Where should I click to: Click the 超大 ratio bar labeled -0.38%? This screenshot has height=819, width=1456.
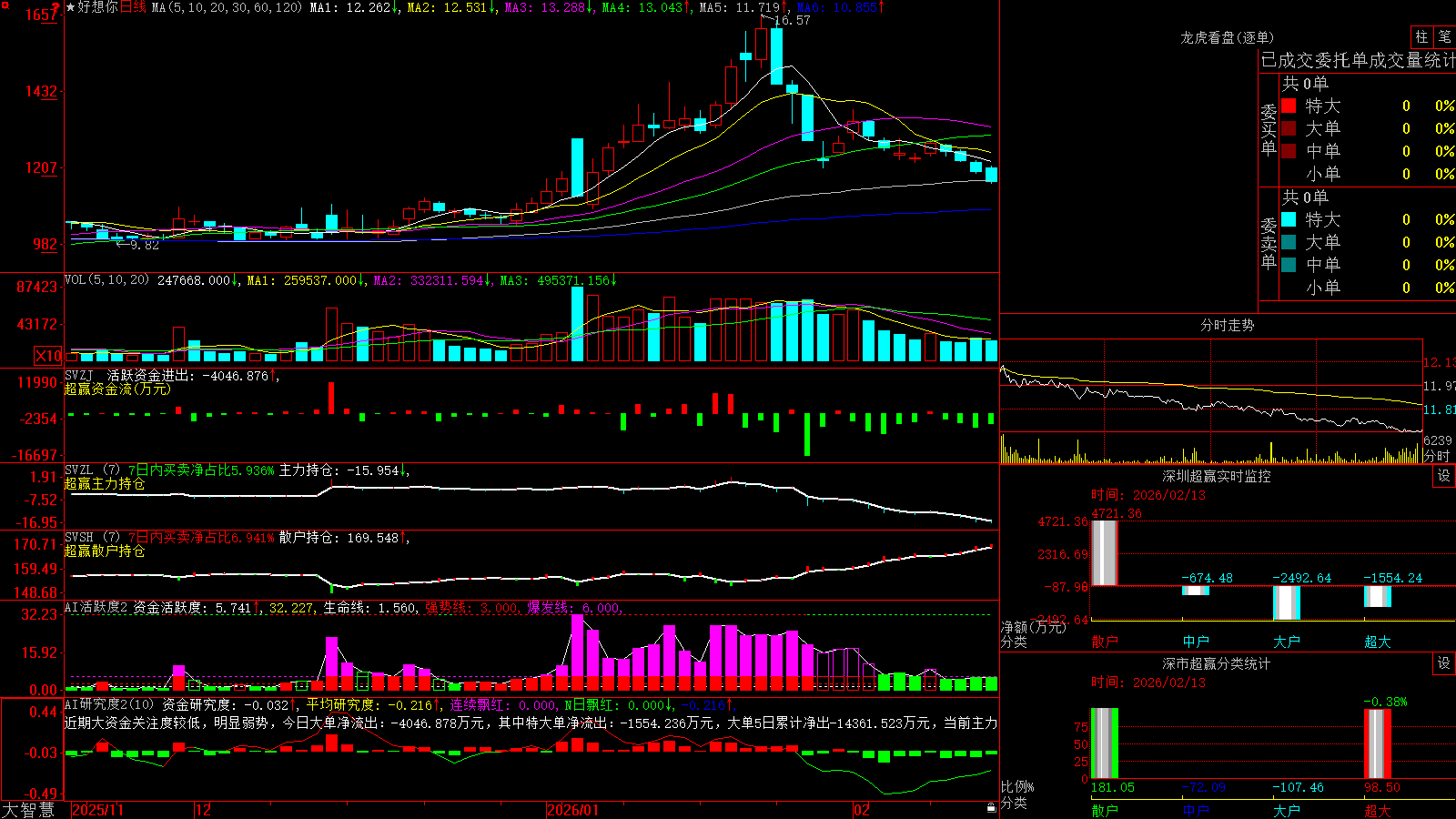[1378, 743]
